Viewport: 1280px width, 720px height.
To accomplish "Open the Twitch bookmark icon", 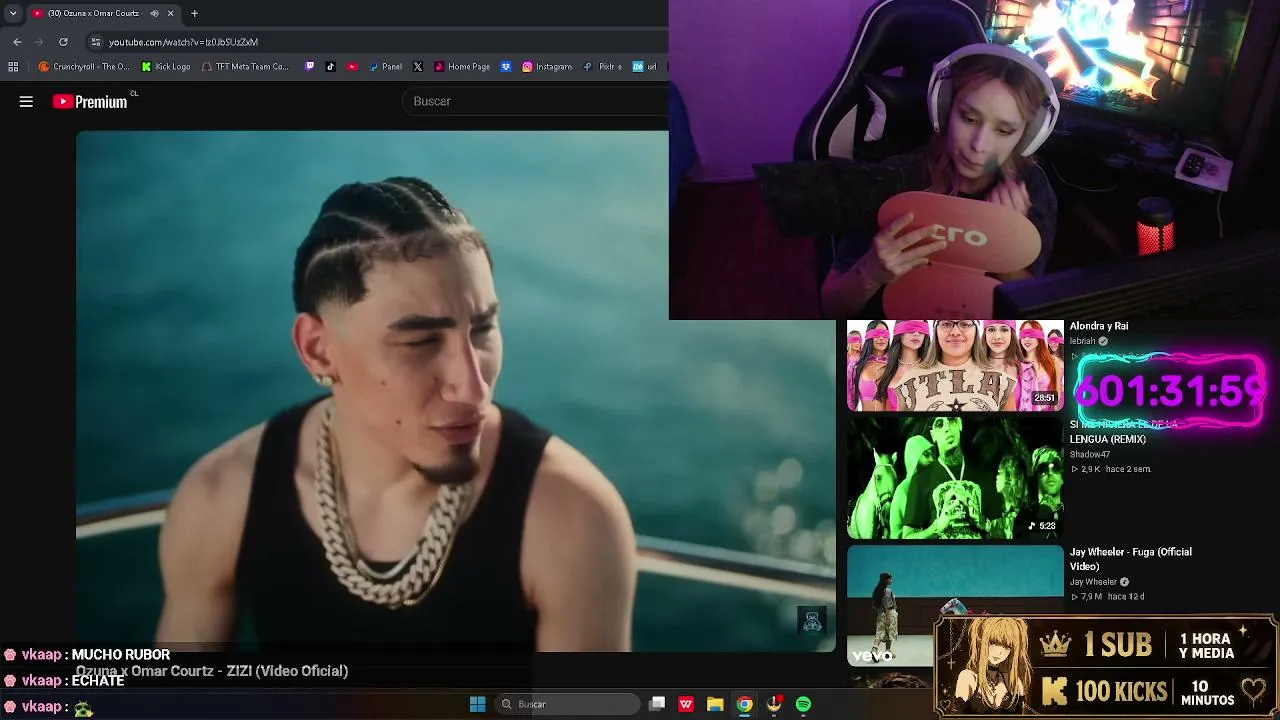I will pos(310,67).
